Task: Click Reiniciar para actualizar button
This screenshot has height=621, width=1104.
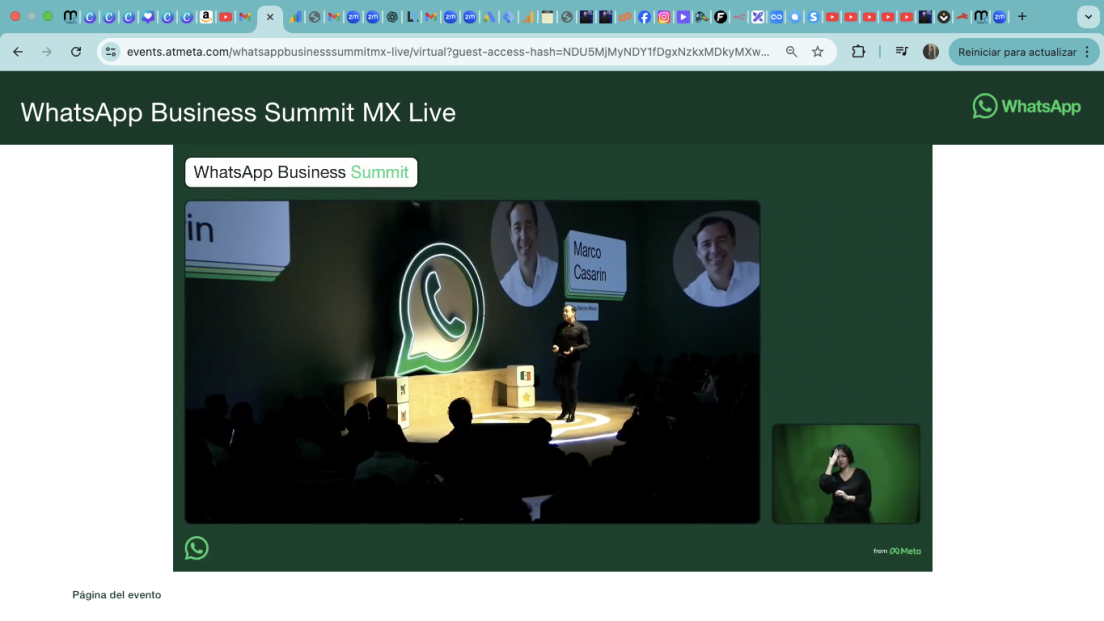Action: pos(1016,52)
